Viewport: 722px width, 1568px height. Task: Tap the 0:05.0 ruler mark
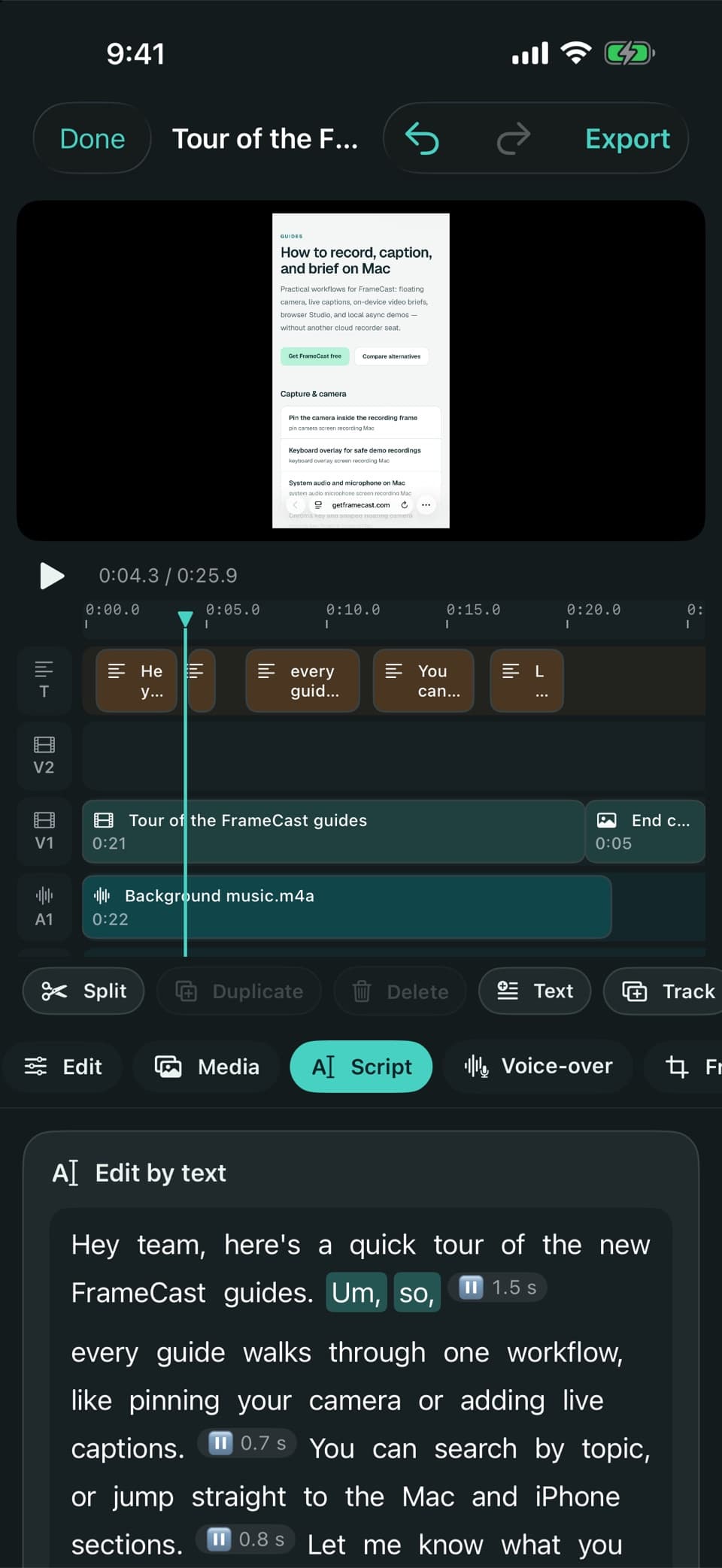pos(232,610)
